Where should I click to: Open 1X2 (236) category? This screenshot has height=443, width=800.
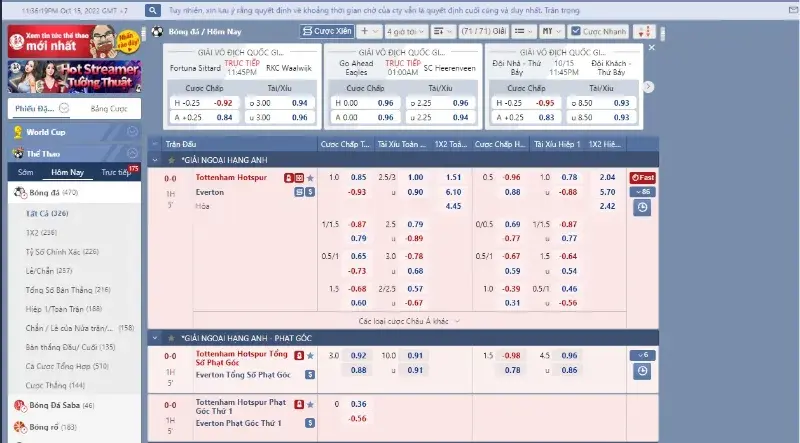click(x=41, y=232)
